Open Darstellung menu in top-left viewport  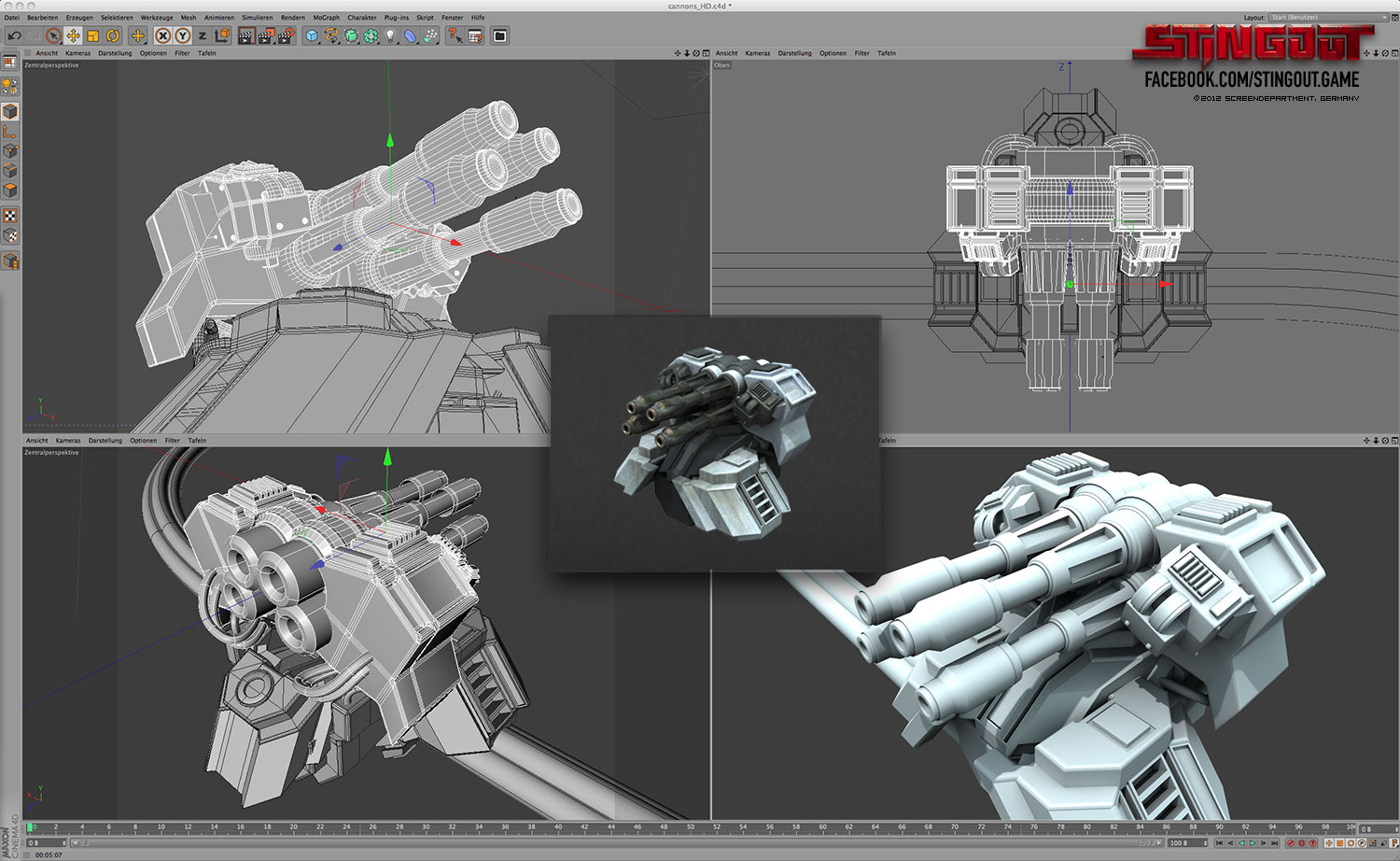pyautogui.click(x=115, y=53)
